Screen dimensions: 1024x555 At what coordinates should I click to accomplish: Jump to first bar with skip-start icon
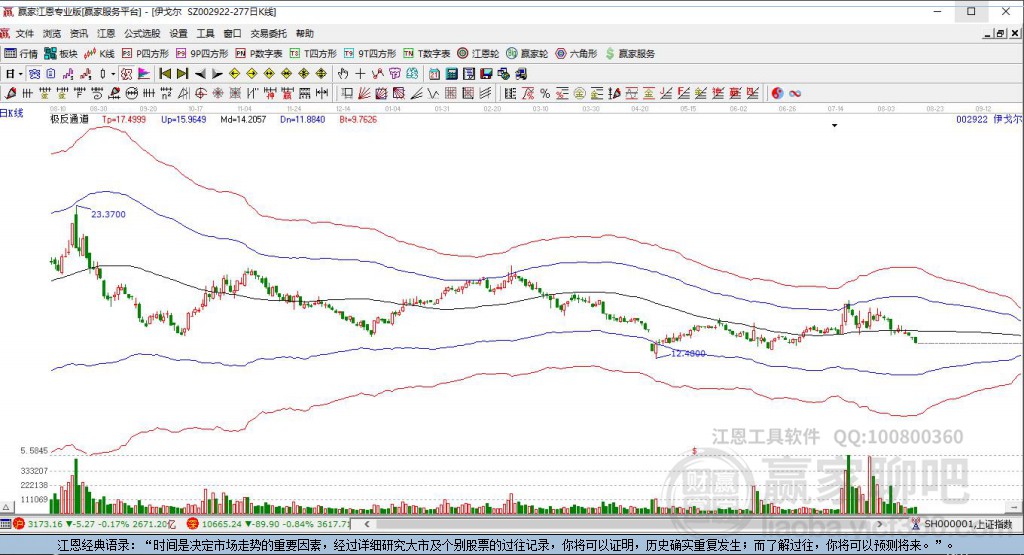(x=165, y=74)
